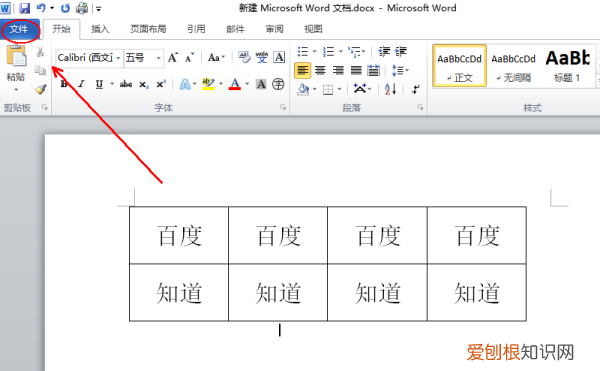Click the Quick Print icon in title bar
600x371 pixels.
click(82, 8)
